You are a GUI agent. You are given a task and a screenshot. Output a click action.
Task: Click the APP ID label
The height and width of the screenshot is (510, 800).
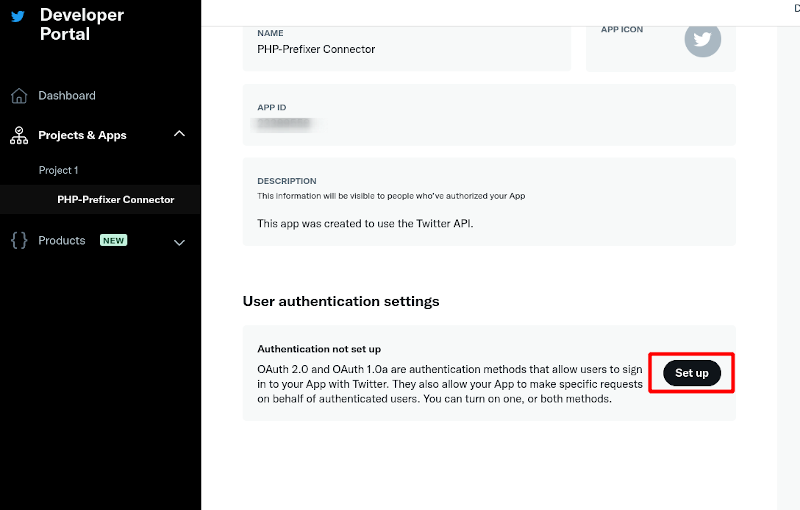pos(271,108)
